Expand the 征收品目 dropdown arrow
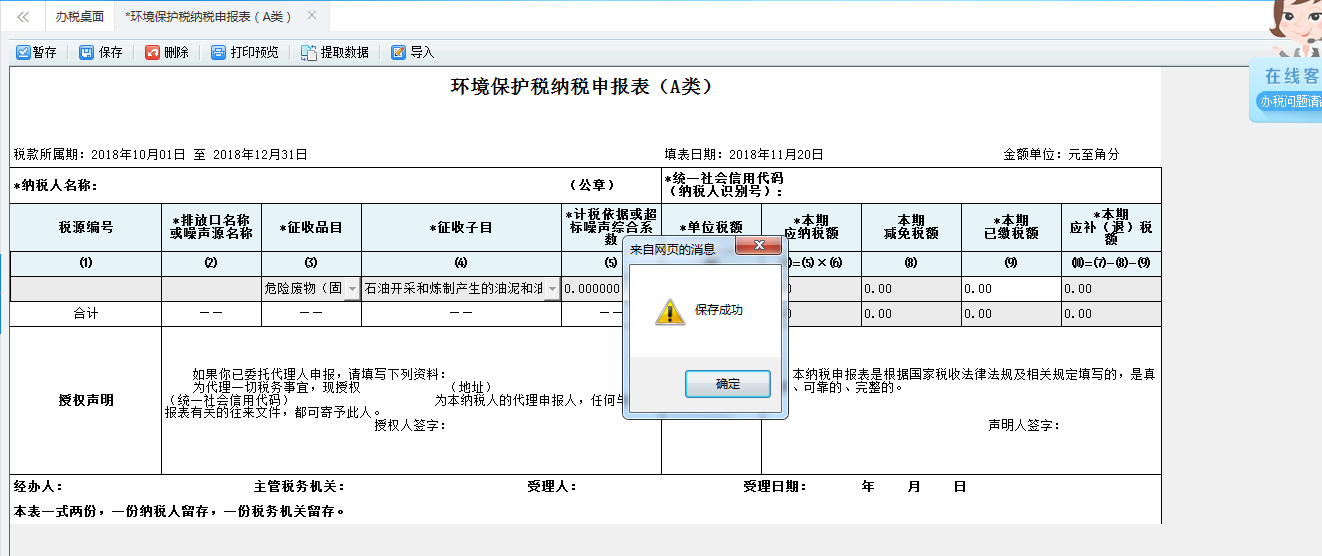Viewport: 1322px width, 556px height. [x=351, y=289]
